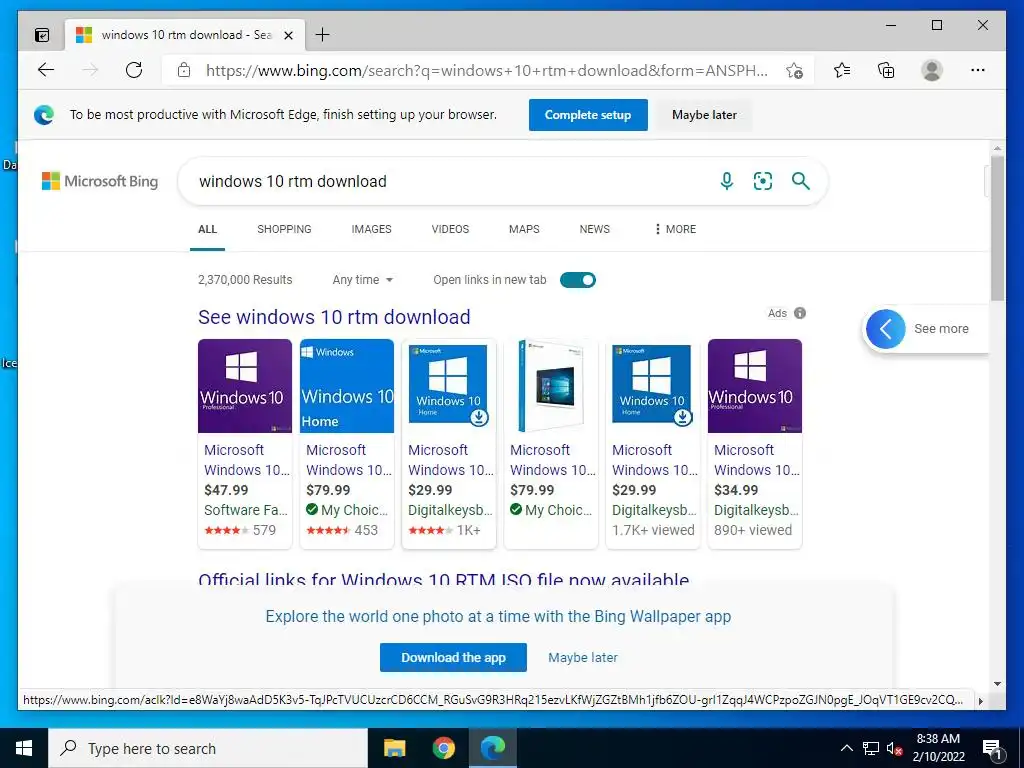Click Download the app button

[453, 658]
